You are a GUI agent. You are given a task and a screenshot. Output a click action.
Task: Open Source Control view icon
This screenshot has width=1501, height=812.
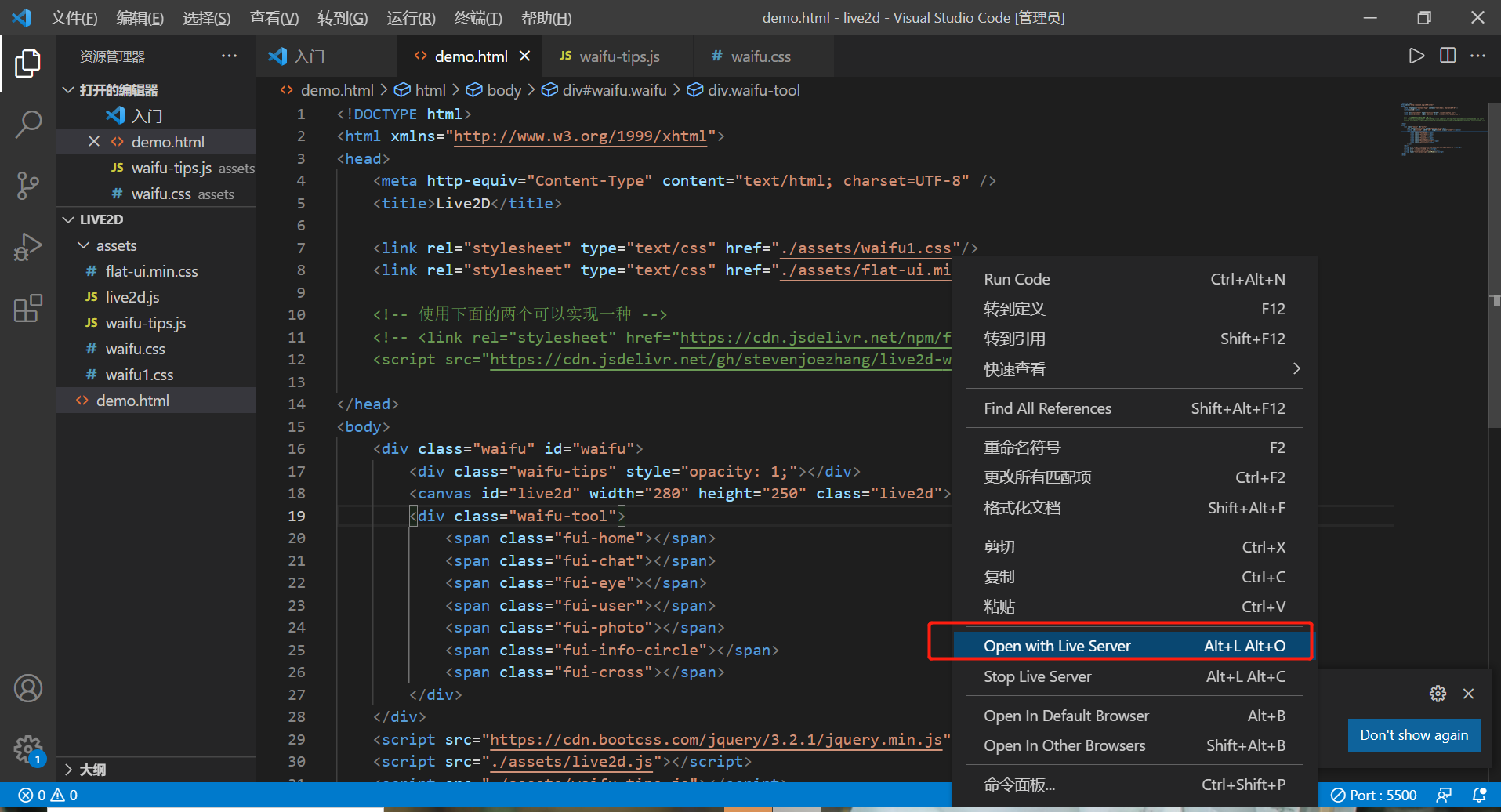(28, 186)
